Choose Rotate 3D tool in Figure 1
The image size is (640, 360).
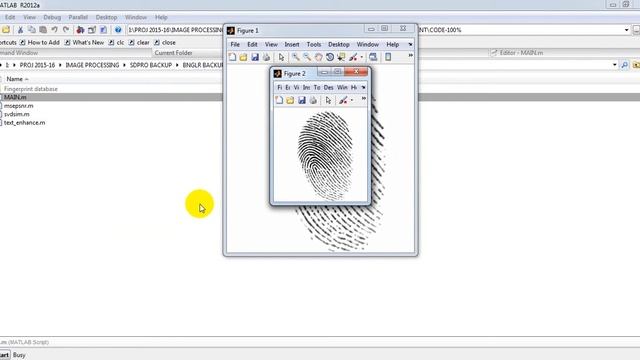(x=330, y=57)
